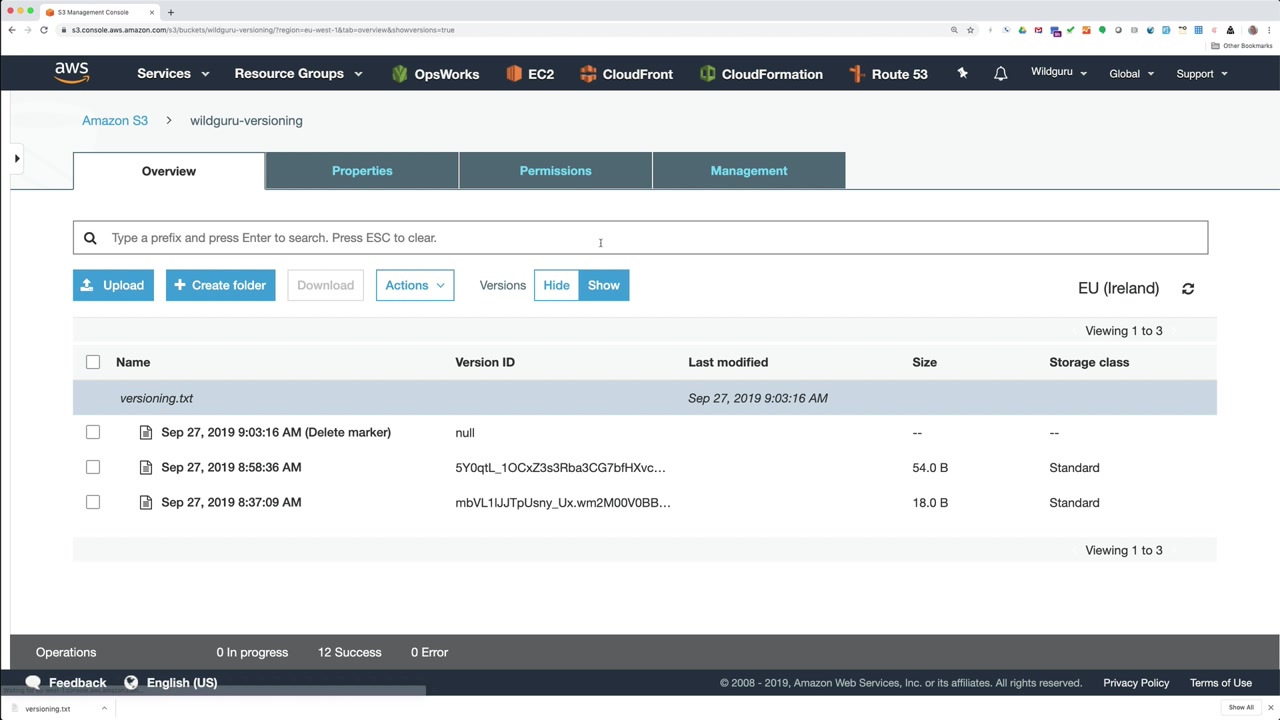Click the pin shortcuts icon

[x=962, y=73]
